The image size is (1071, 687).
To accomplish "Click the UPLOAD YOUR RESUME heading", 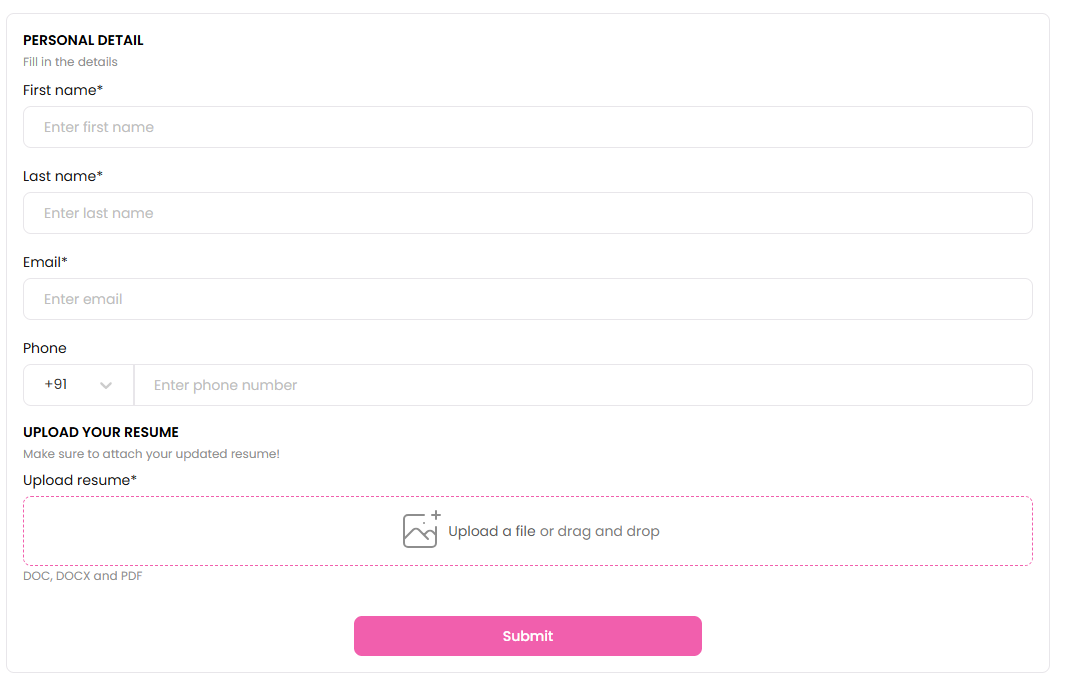I will point(101,432).
